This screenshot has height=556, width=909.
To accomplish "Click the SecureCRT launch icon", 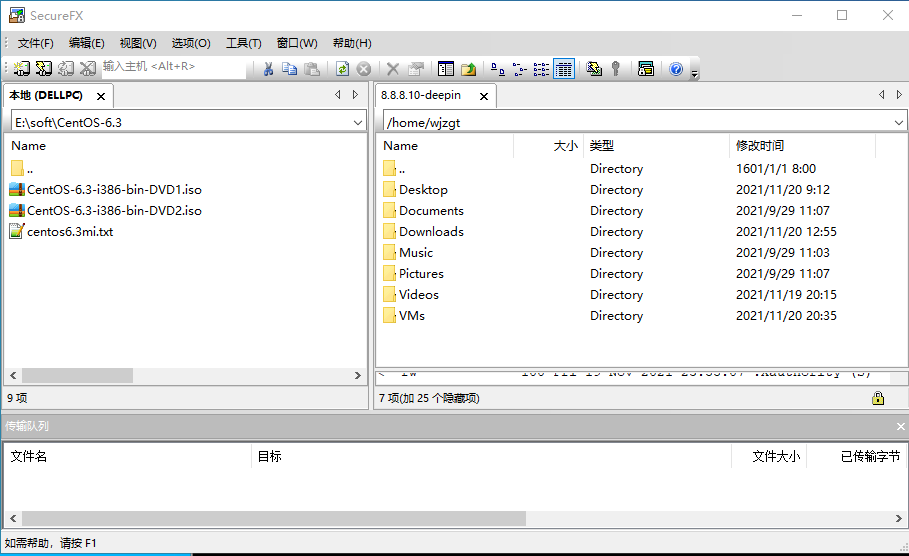I will (646, 69).
